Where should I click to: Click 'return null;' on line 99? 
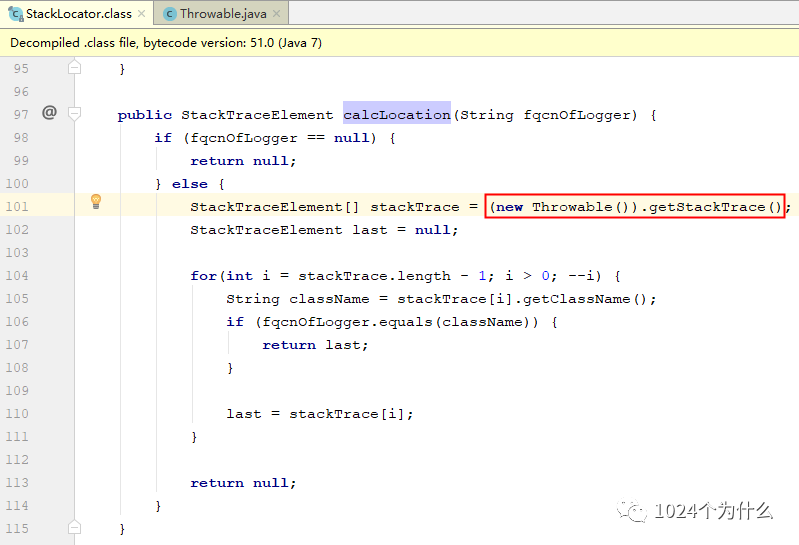[x=243, y=161]
